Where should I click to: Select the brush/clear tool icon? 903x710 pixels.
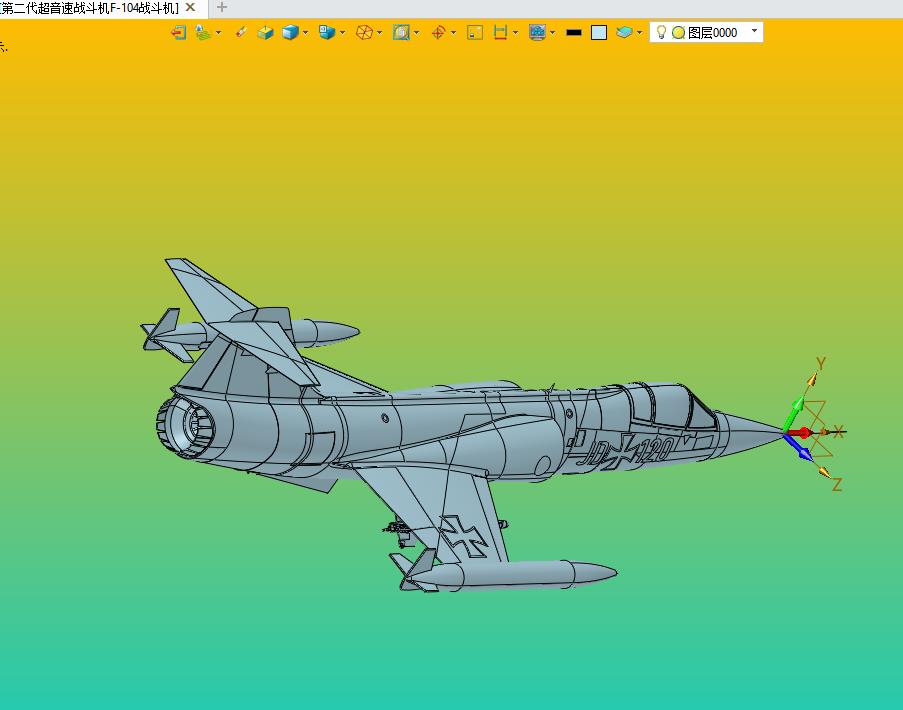tap(241, 32)
